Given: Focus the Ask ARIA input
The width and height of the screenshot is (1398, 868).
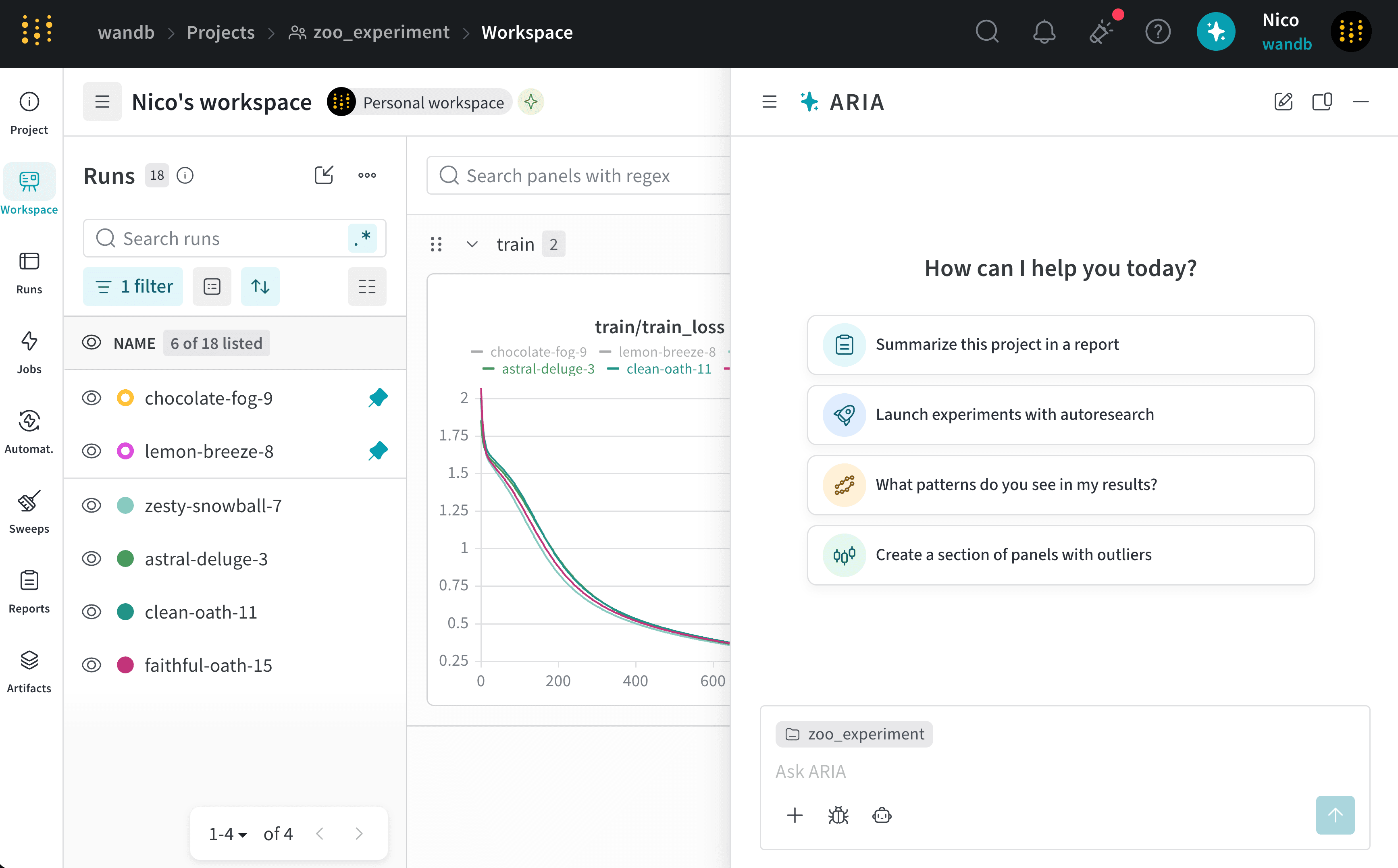Looking at the screenshot, I should tap(1065, 771).
